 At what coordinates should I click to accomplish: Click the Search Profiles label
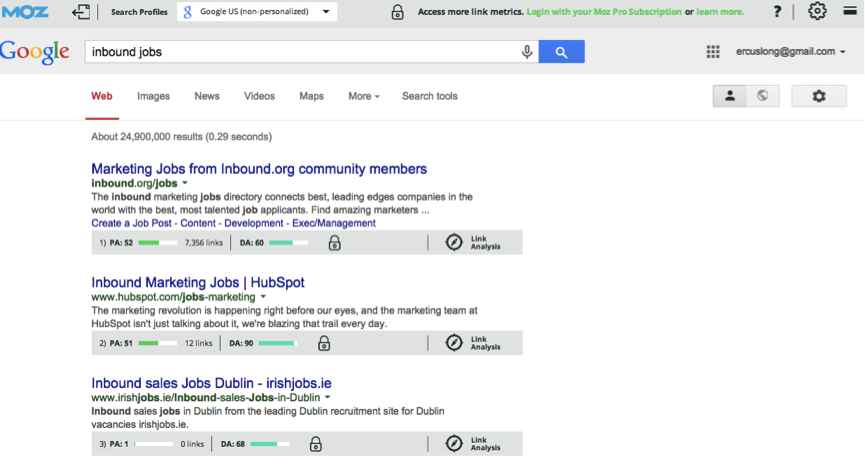pyautogui.click(x=139, y=12)
